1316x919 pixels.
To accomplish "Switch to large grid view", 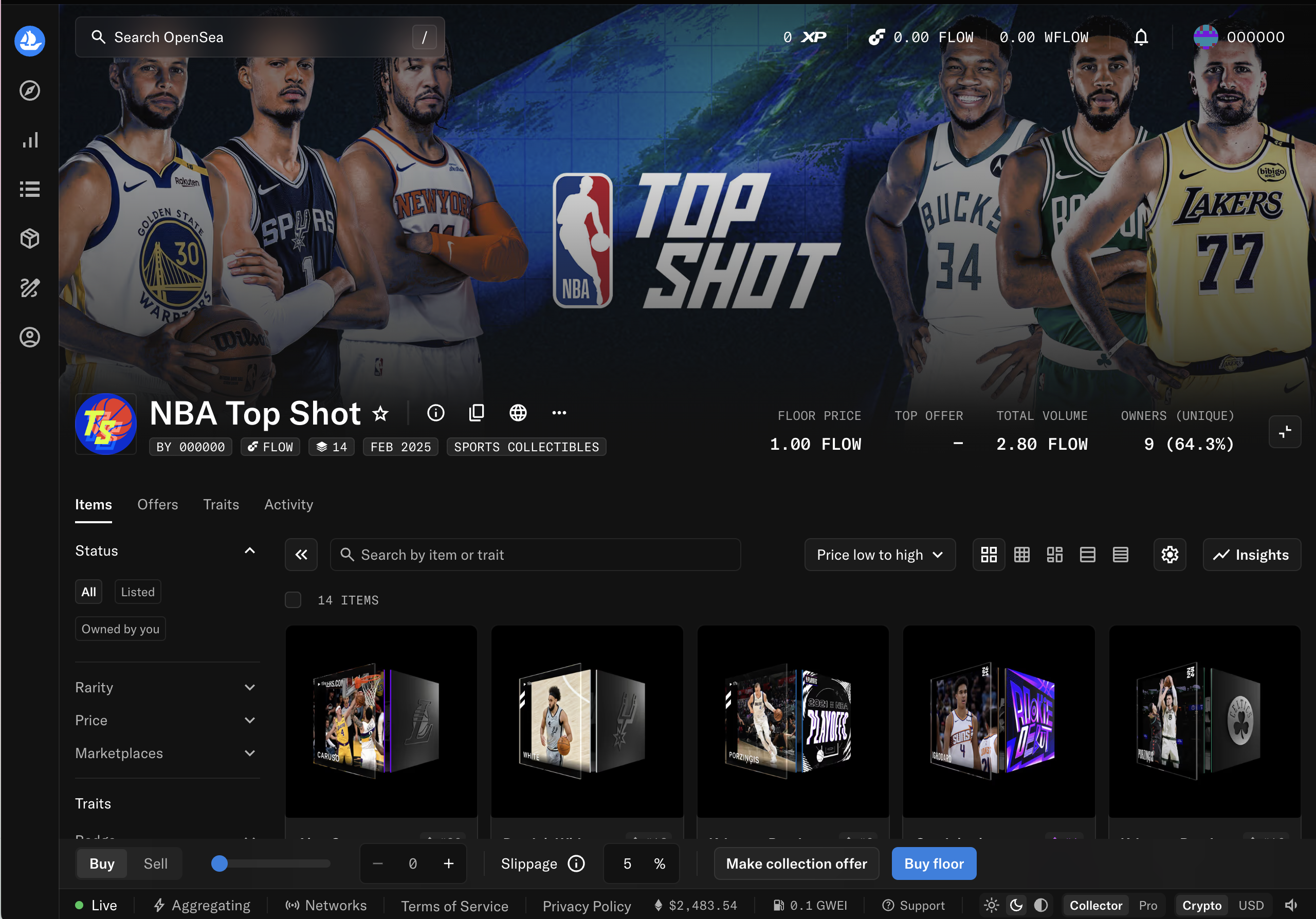I will [x=989, y=555].
